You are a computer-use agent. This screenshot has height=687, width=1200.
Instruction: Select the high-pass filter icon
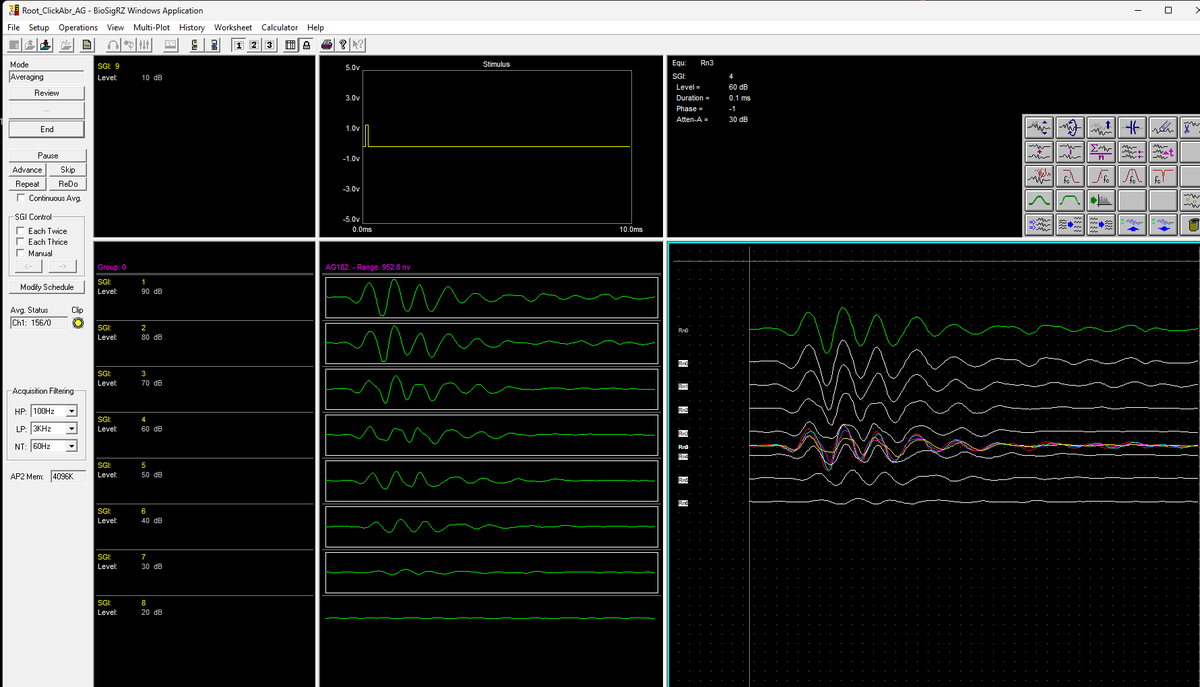[1101, 176]
